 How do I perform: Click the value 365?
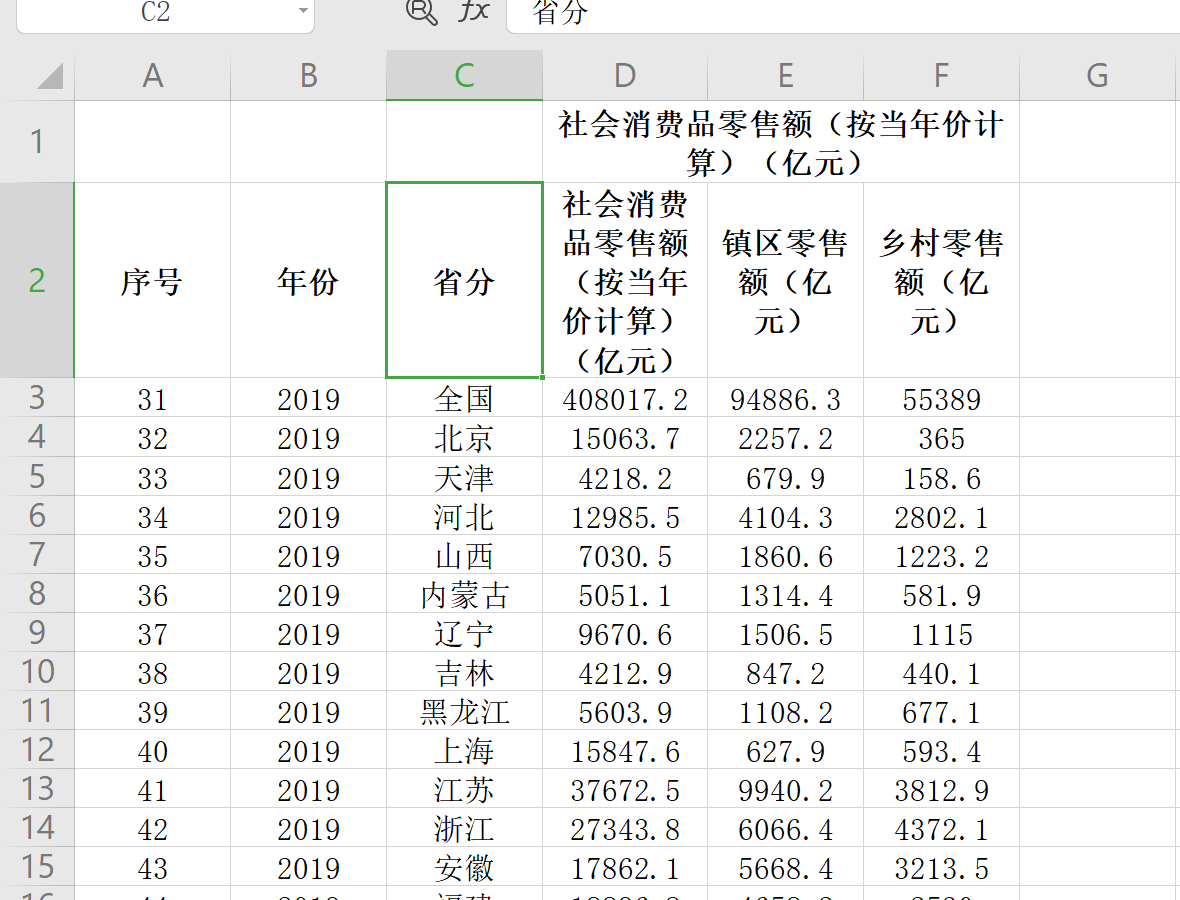tap(941, 438)
